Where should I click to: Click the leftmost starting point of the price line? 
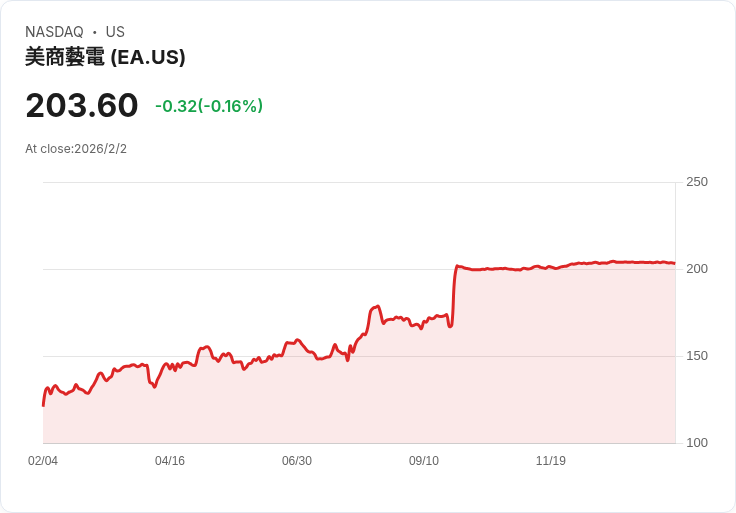point(43,405)
